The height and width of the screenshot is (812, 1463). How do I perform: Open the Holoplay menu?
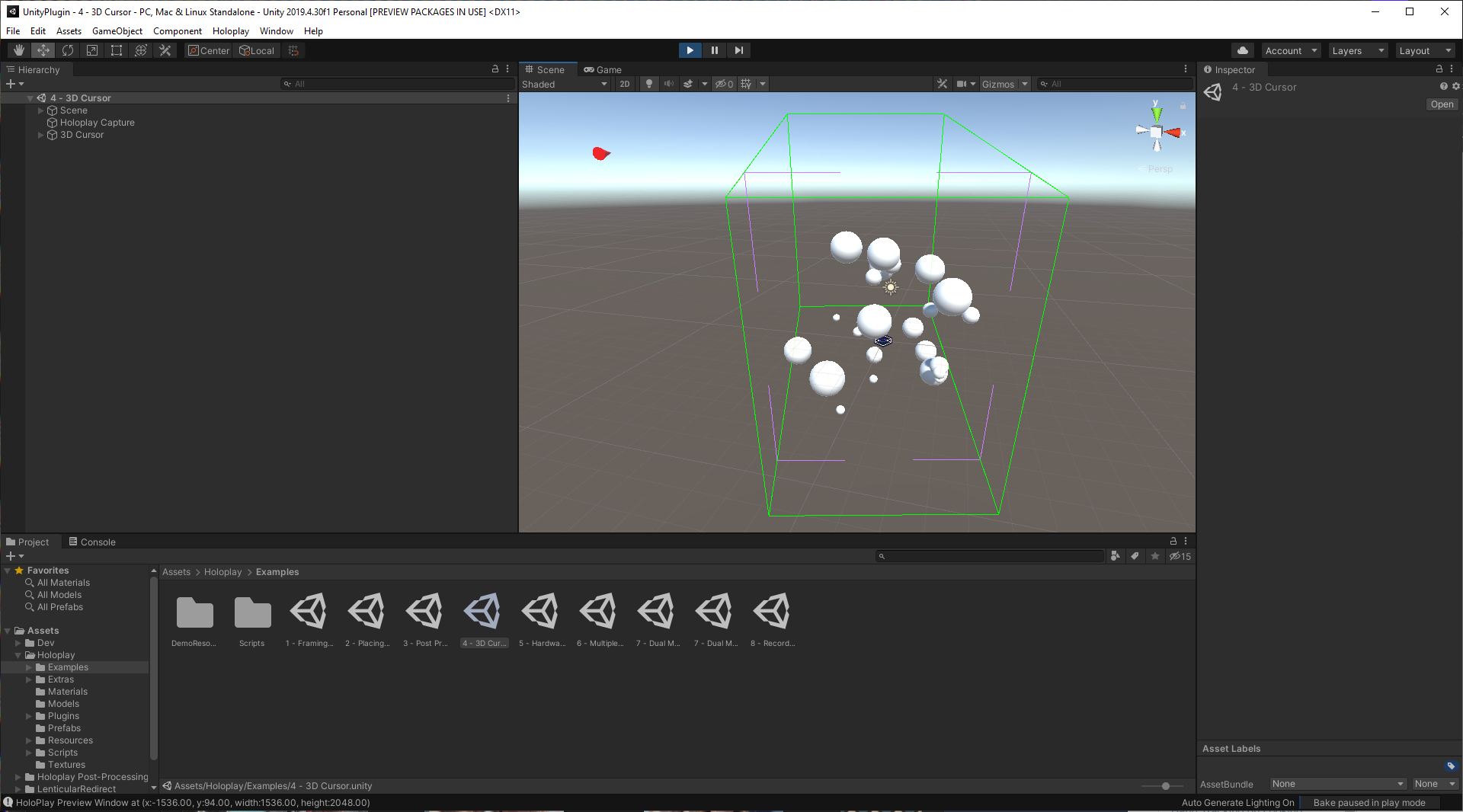click(x=230, y=31)
